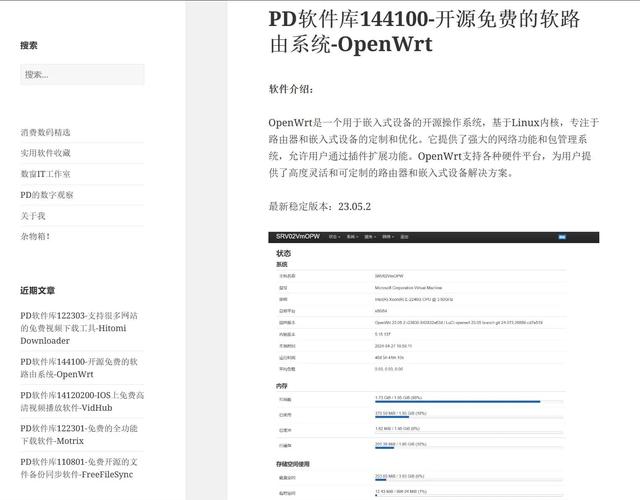
Task: Click the 搜索 search input field
Action: tap(82, 74)
